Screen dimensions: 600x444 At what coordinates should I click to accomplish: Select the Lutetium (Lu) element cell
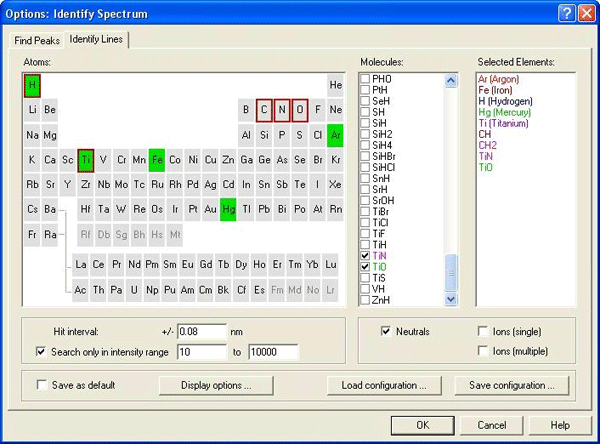pyautogui.click(x=331, y=265)
